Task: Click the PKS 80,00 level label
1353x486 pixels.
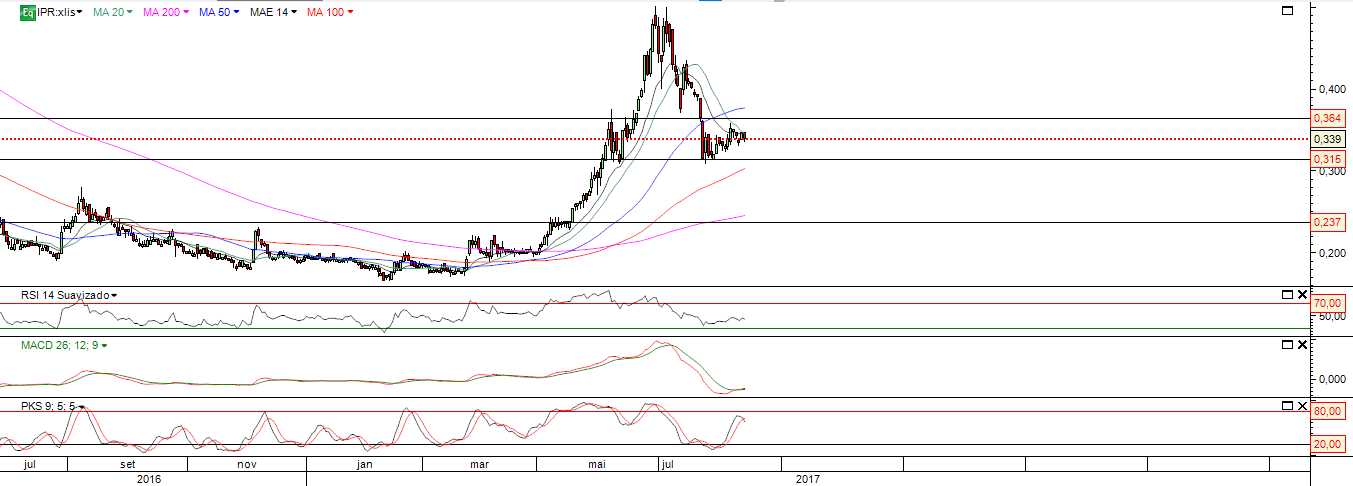Action: 1328,411
